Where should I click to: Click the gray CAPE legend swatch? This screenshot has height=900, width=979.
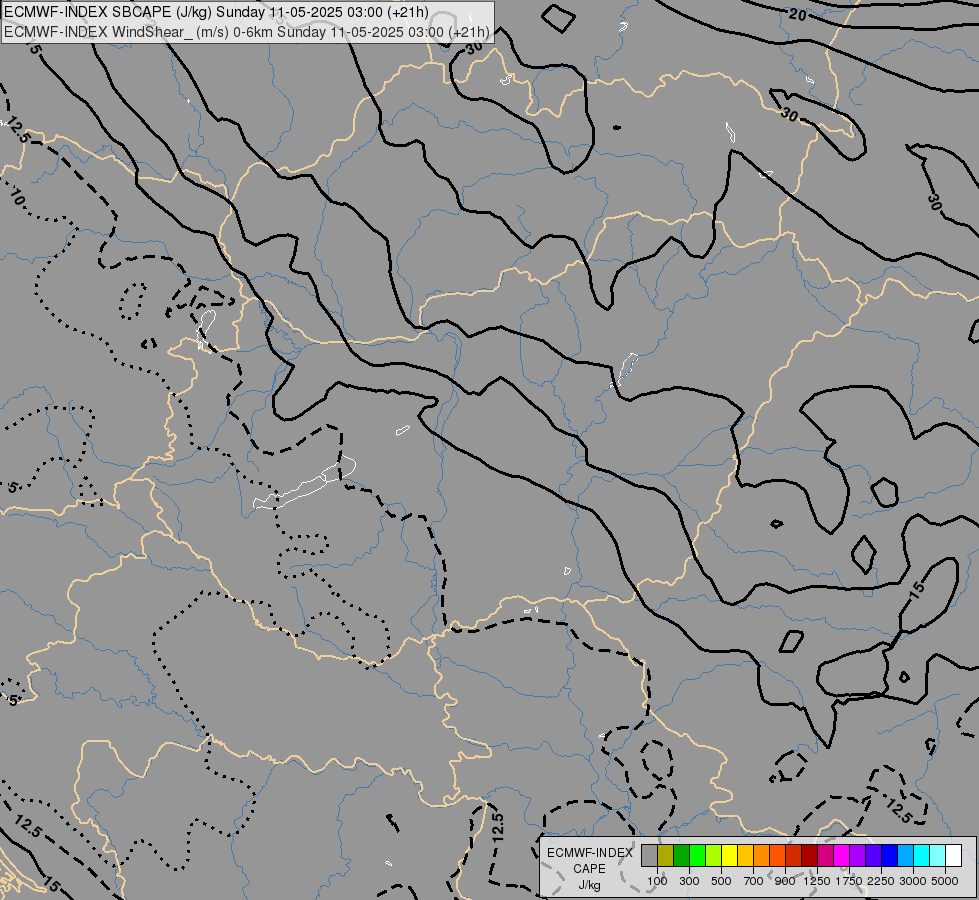coord(649,856)
